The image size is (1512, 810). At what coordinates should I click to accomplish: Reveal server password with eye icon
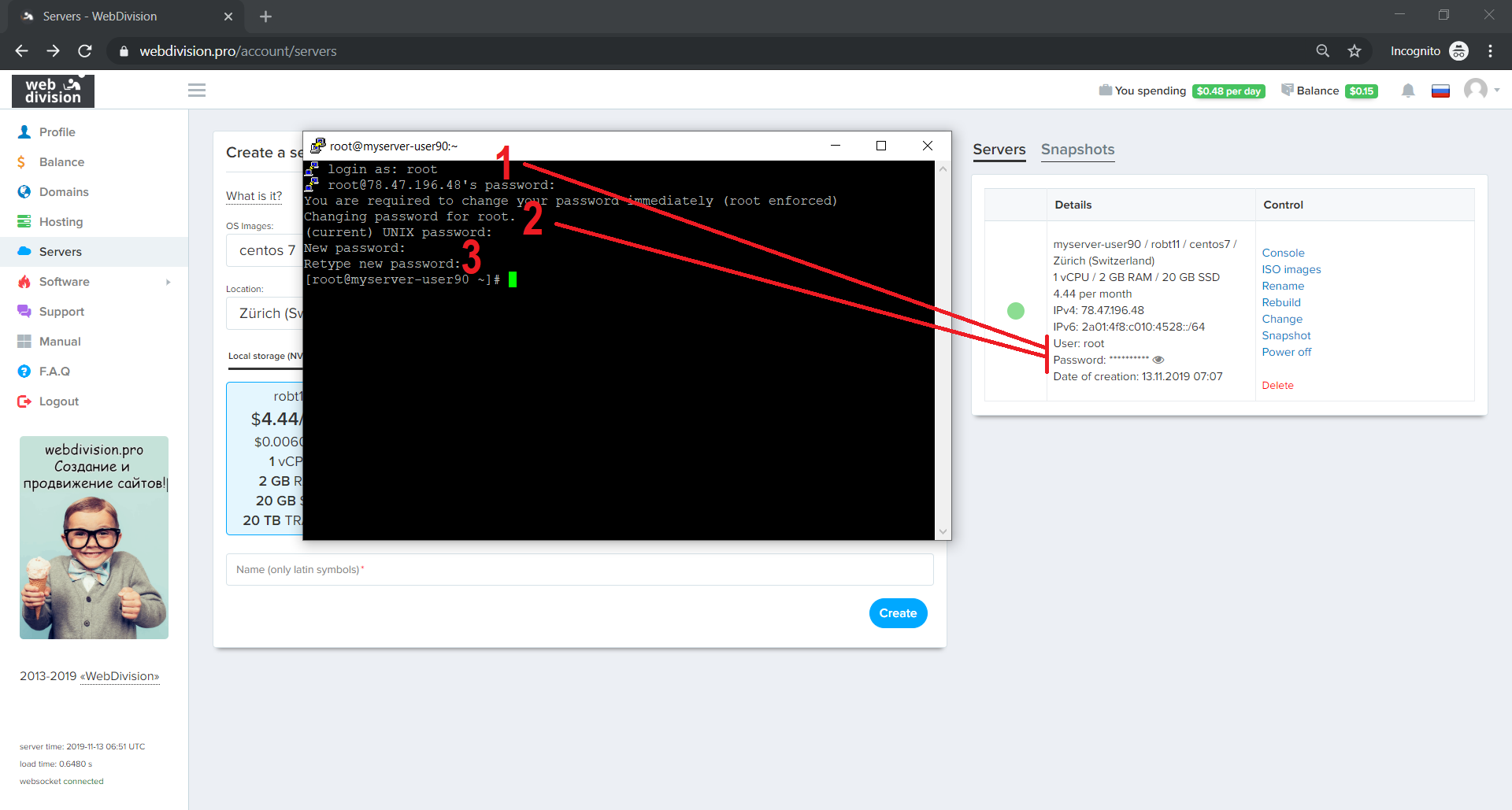(1158, 360)
